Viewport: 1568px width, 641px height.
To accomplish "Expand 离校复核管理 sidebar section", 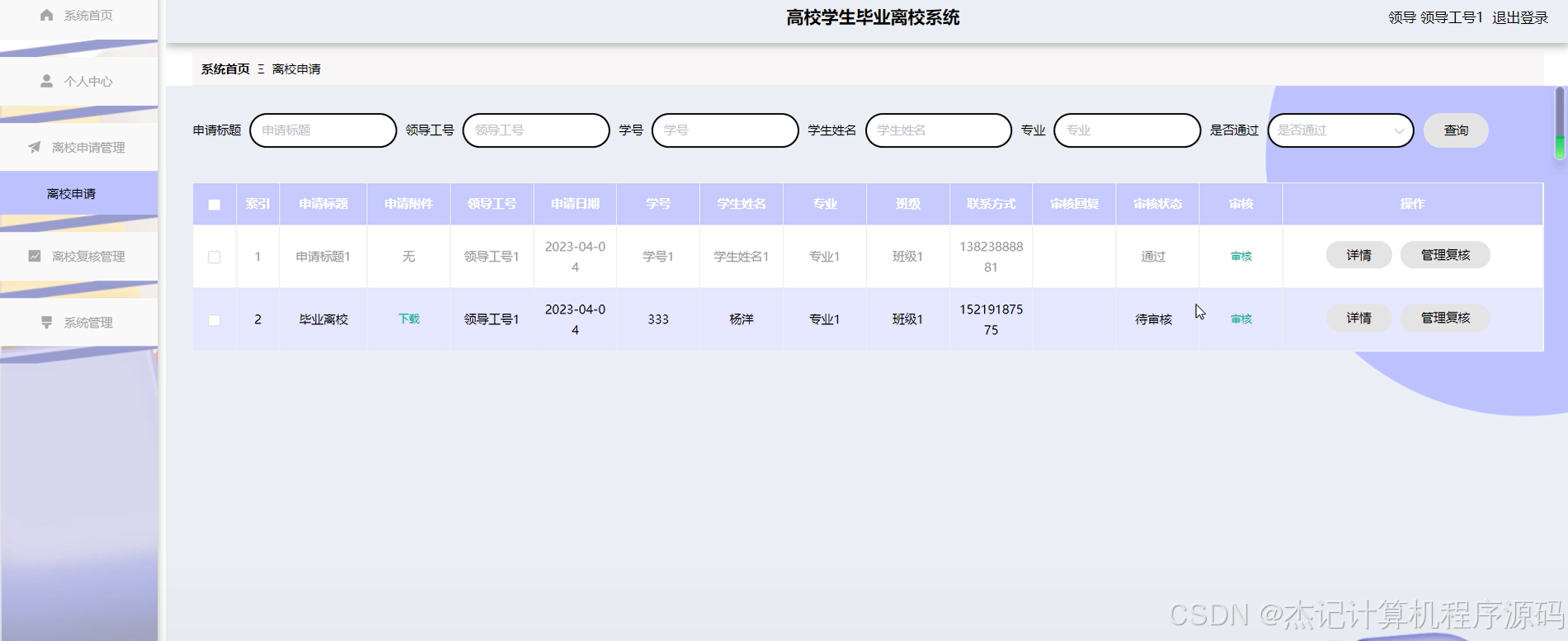I will pyautogui.click(x=79, y=256).
